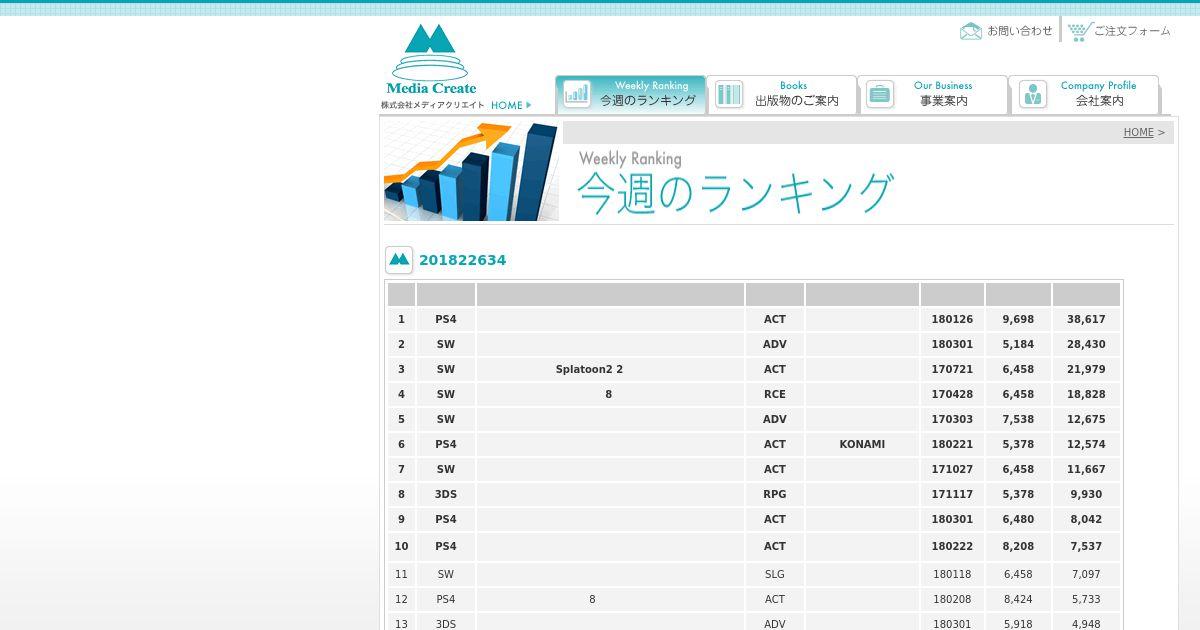Click the 12,574 total sales value

tap(1086, 444)
